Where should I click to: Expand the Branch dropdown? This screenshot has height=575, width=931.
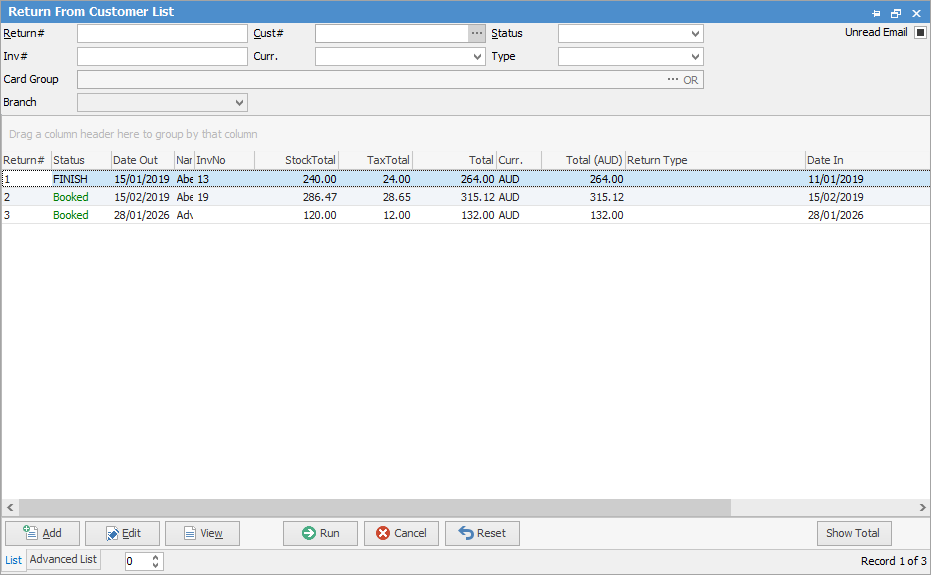tap(239, 103)
